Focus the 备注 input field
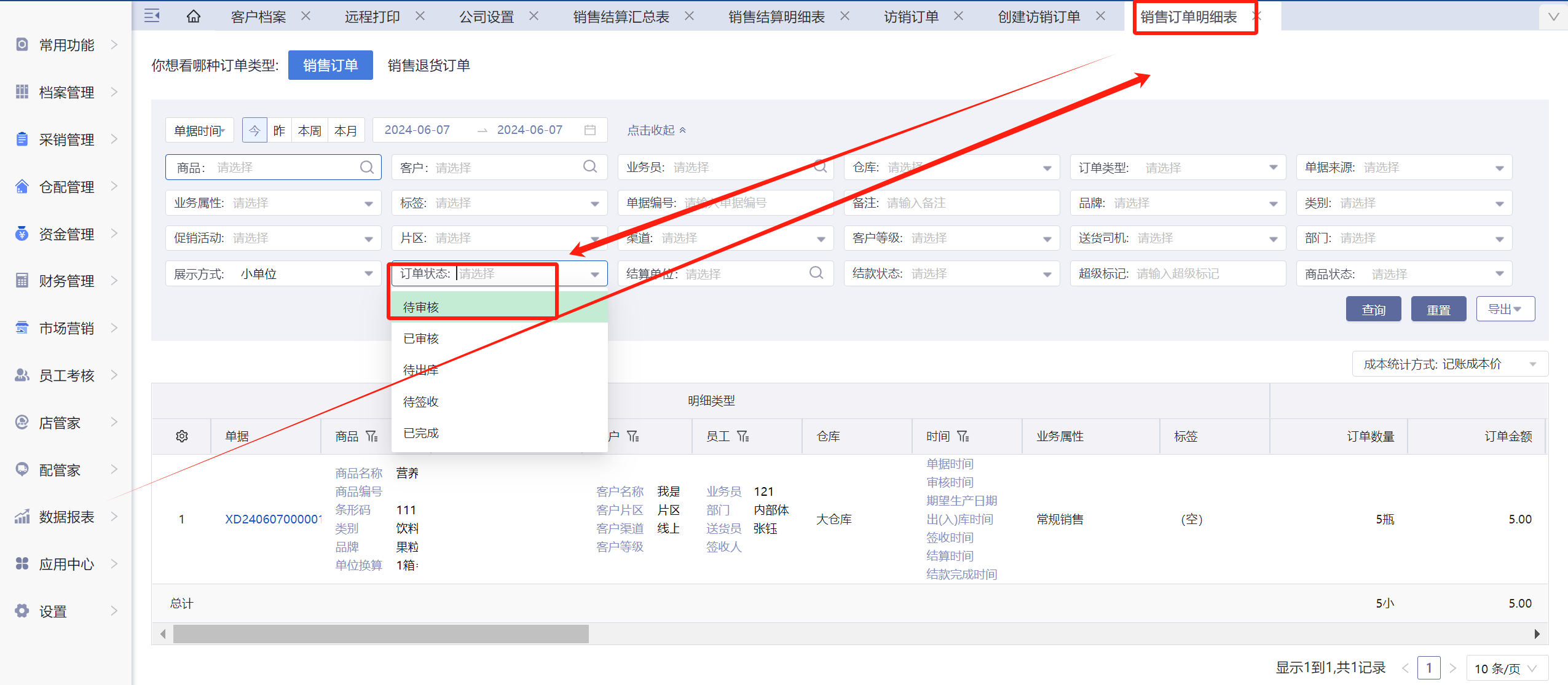This screenshot has height=685, width=1568. tap(952, 203)
